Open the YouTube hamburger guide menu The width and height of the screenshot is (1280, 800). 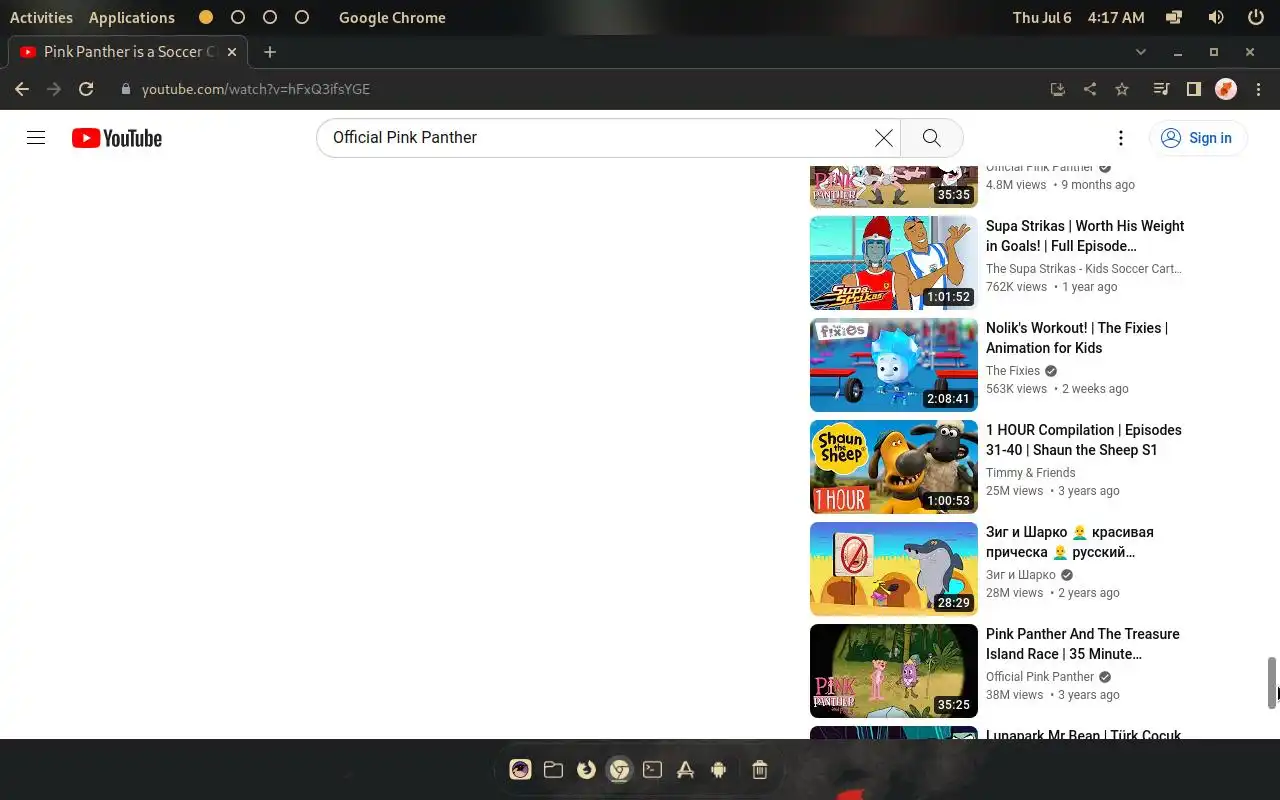pyautogui.click(x=36, y=138)
